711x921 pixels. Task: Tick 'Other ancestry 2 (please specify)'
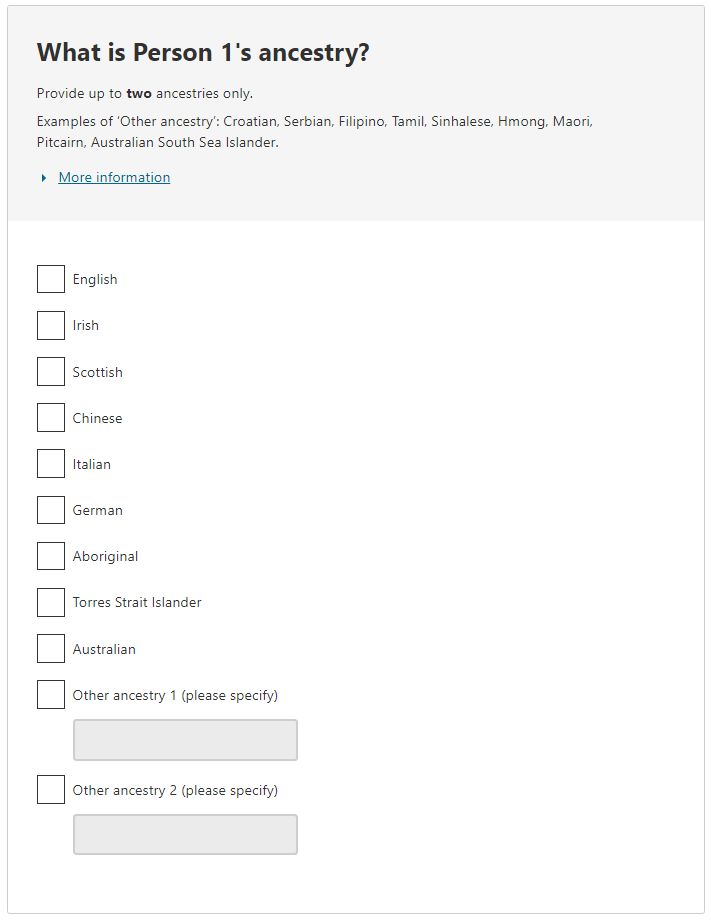click(x=50, y=789)
